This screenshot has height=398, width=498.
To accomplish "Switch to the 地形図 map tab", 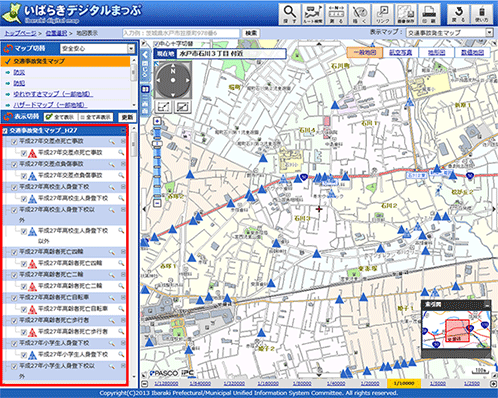I will tap(436, 53).
